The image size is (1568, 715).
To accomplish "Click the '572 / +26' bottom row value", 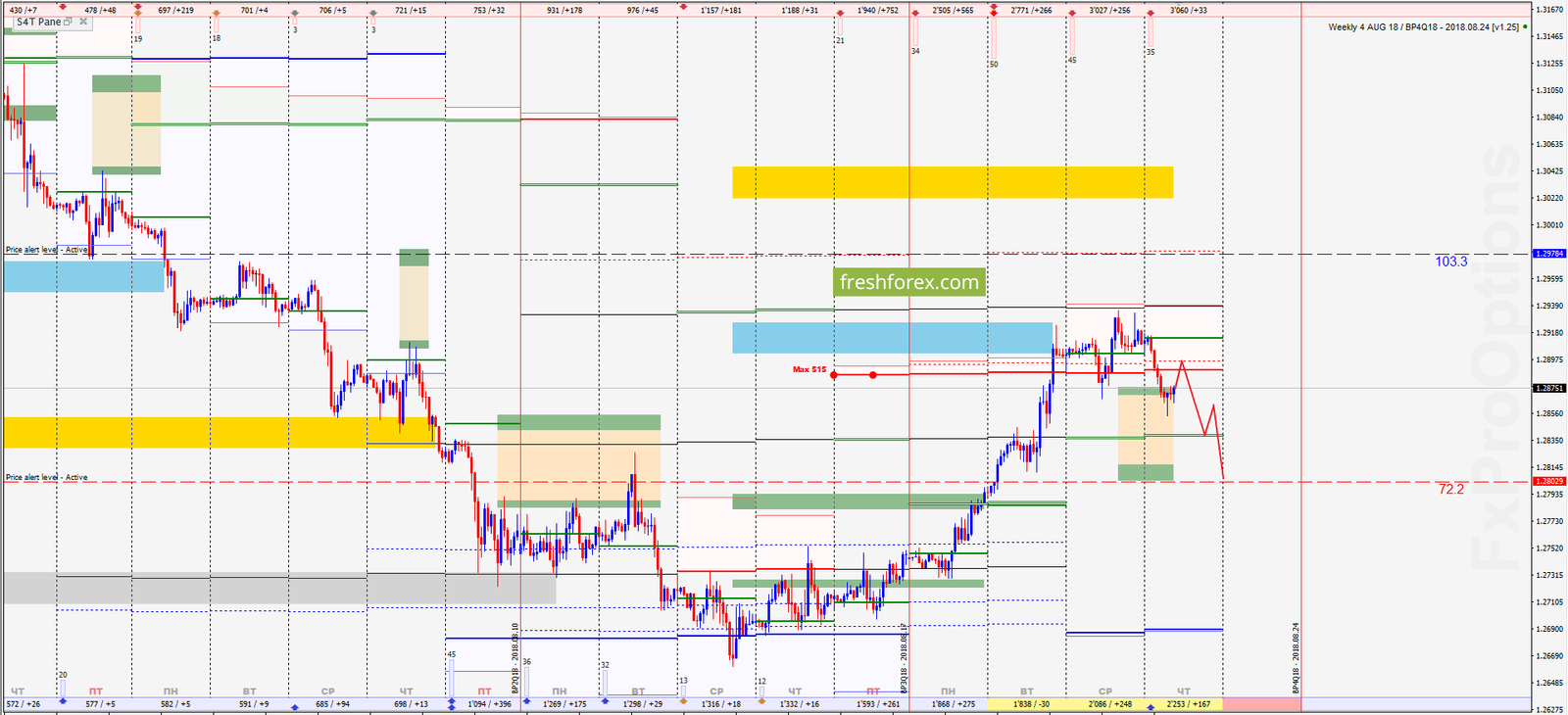I will click(24, 704).
